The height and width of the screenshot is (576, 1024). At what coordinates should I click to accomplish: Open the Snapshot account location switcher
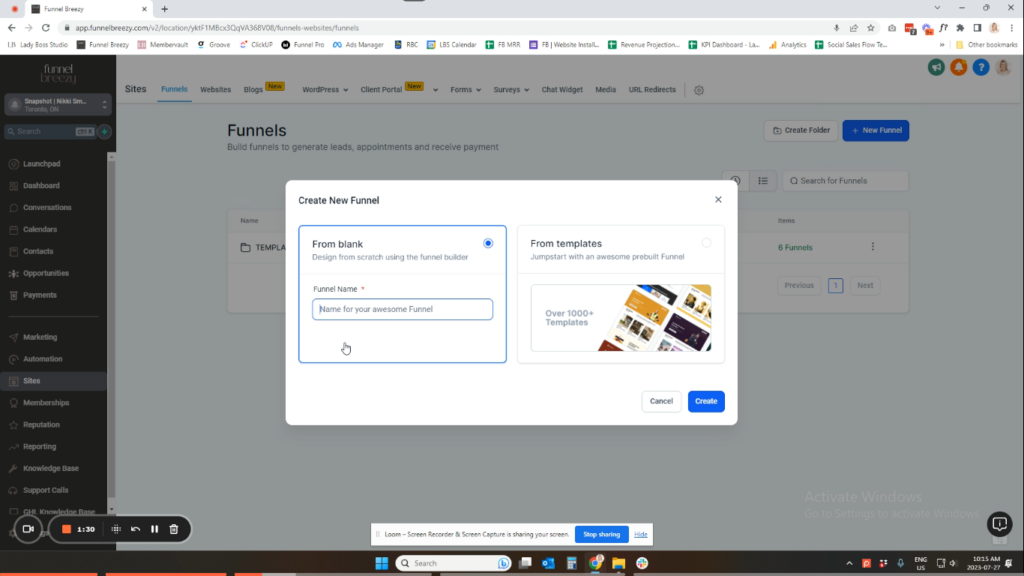(x=57, y=105)
